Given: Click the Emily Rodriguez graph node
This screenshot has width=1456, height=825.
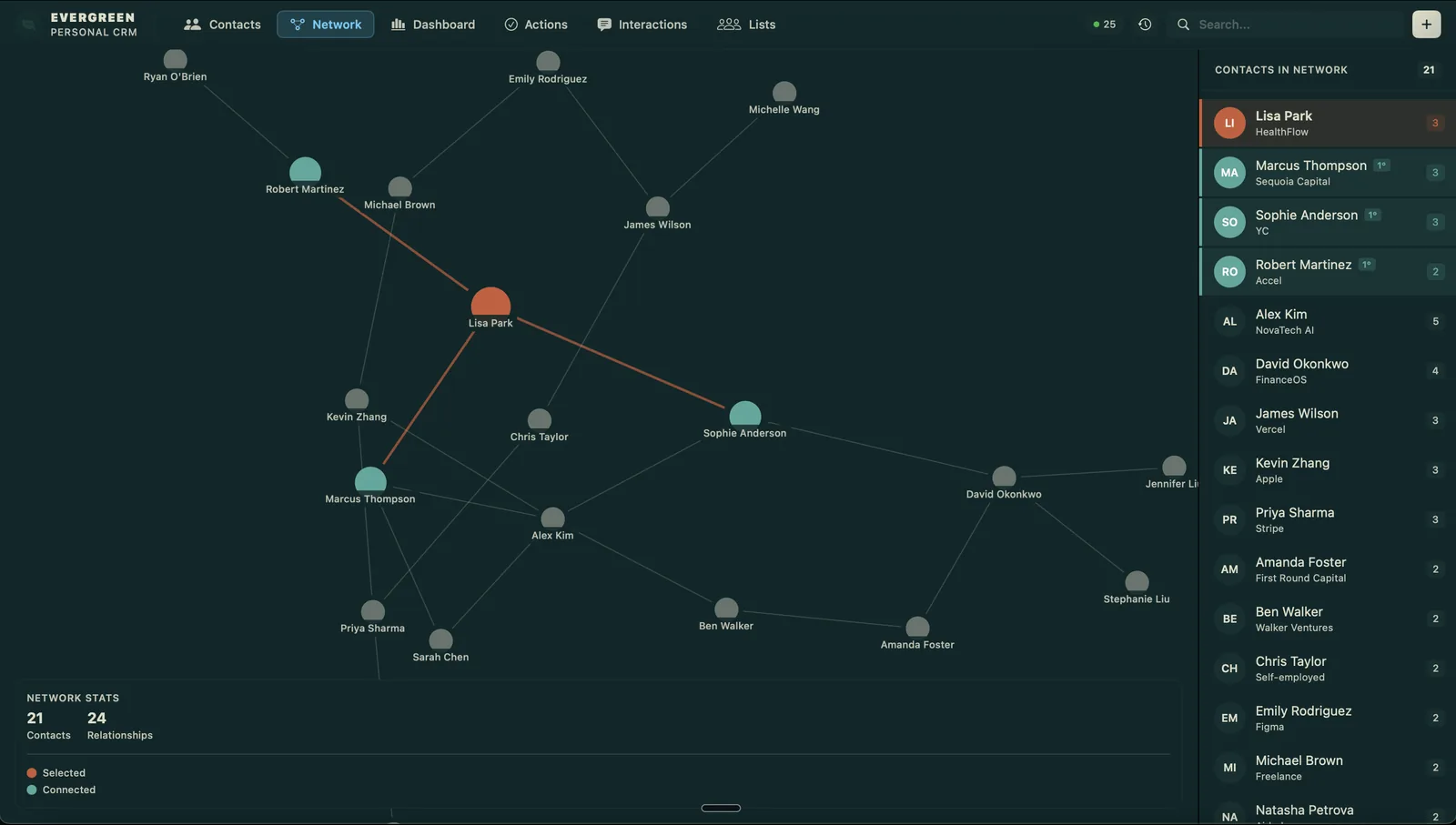Looking at the screenshot, I should tap(548, 61).
